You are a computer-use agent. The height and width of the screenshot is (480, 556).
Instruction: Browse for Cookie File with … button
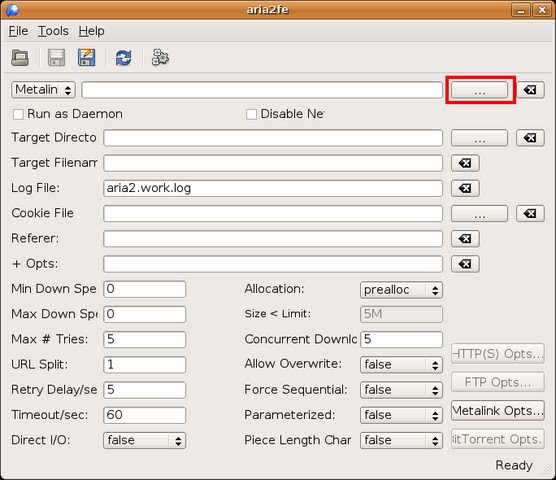(x=479, y=213)
